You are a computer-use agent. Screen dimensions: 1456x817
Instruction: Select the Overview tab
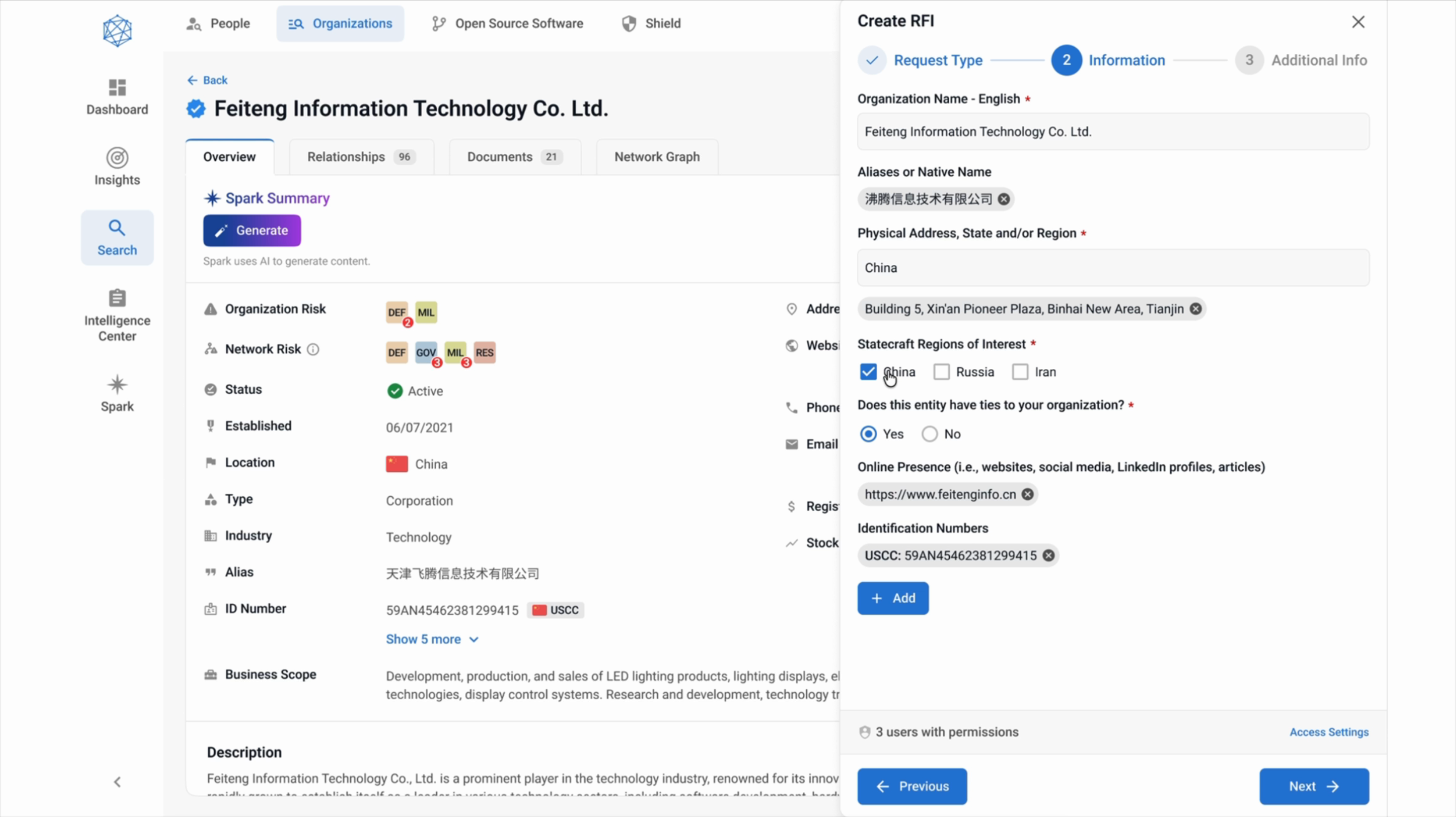[229, 157]
